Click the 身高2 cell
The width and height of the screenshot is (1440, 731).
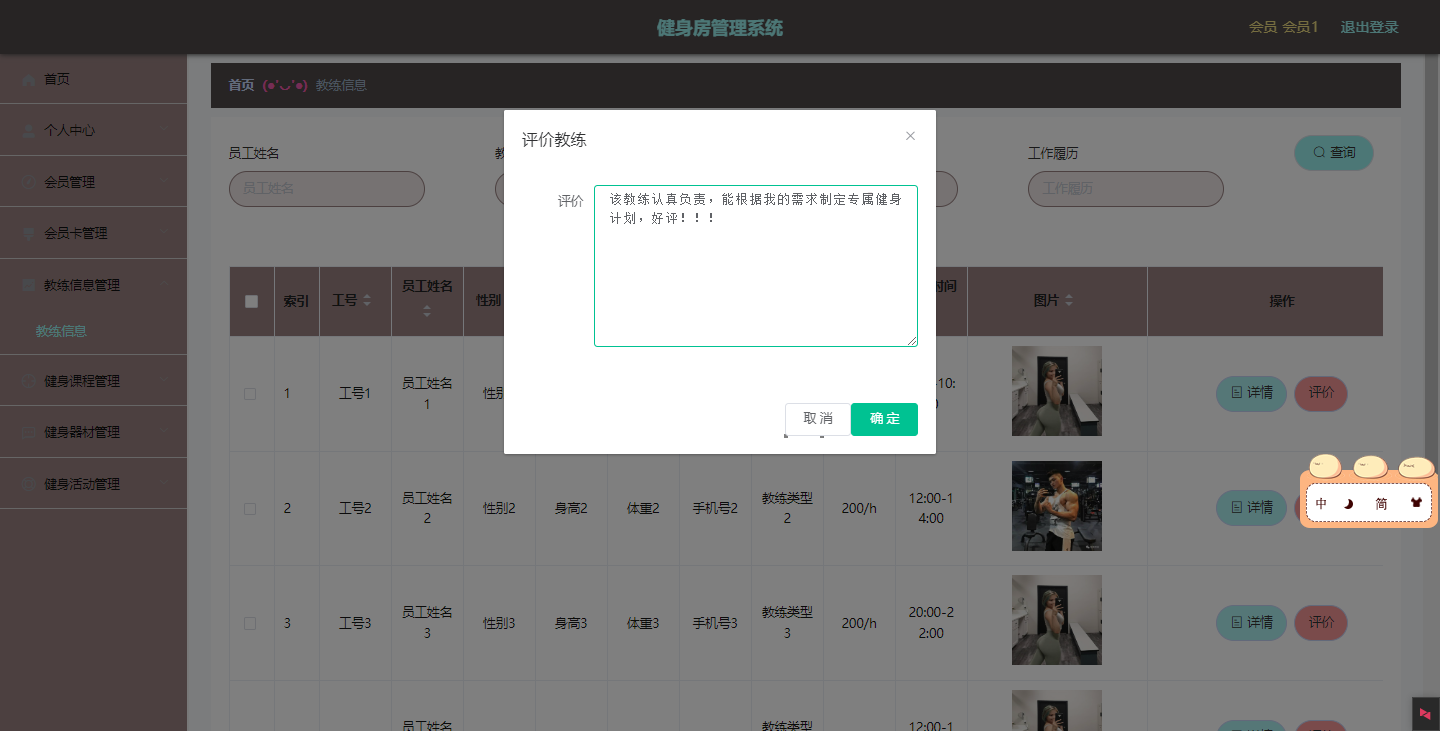pyautogui.click(x=571, y=508)
